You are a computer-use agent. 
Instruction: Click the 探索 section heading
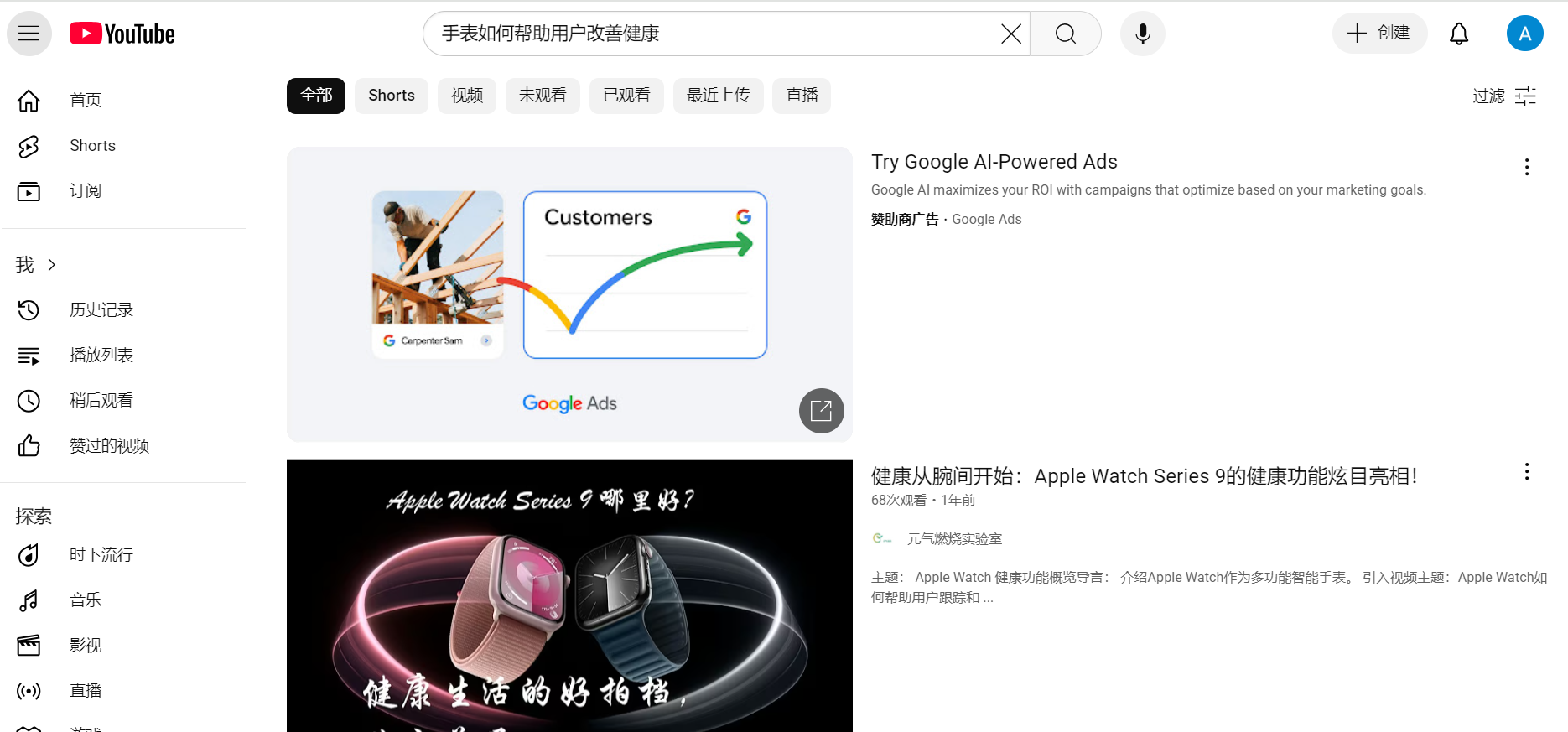[x=34, y=517]
